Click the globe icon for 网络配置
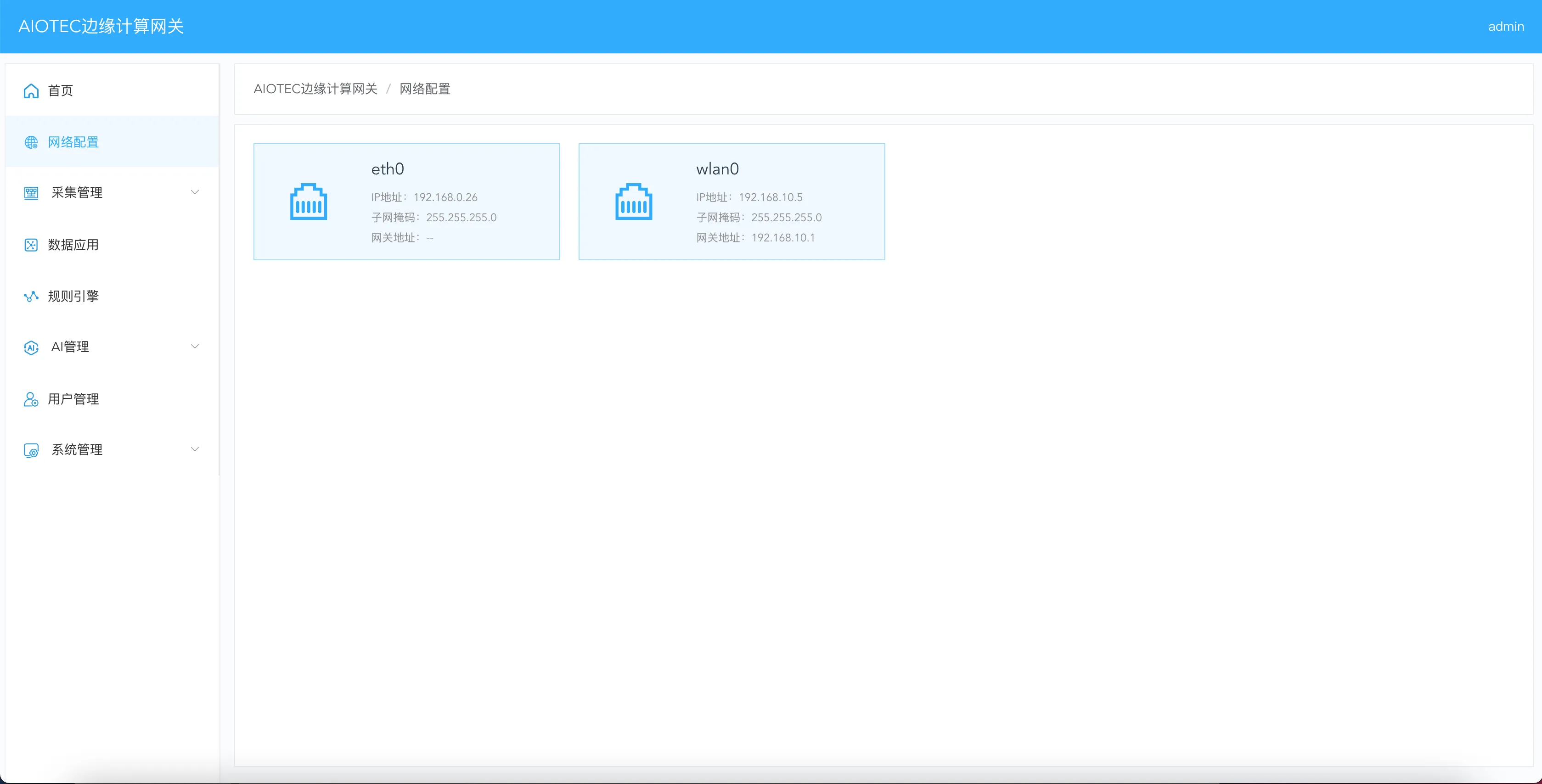This screenshot has height=784, width=1542. click(x=31, y=142)
